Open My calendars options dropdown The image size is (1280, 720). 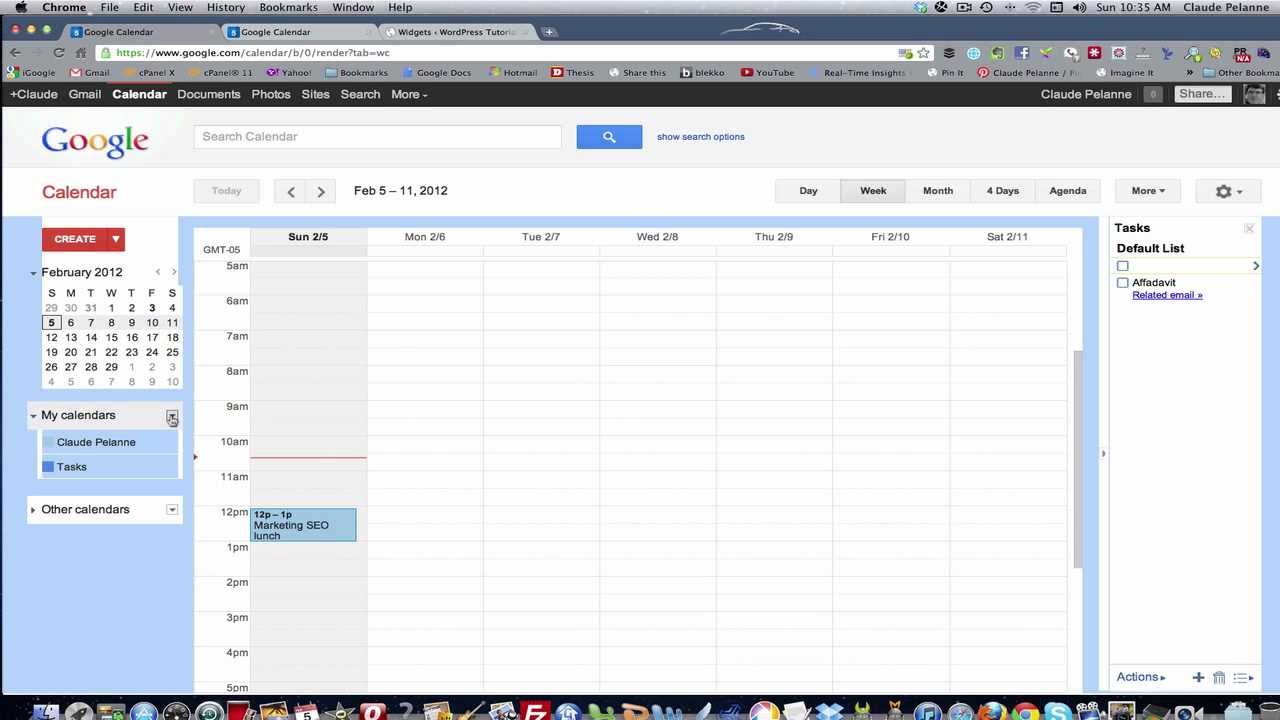click(172, 416)
